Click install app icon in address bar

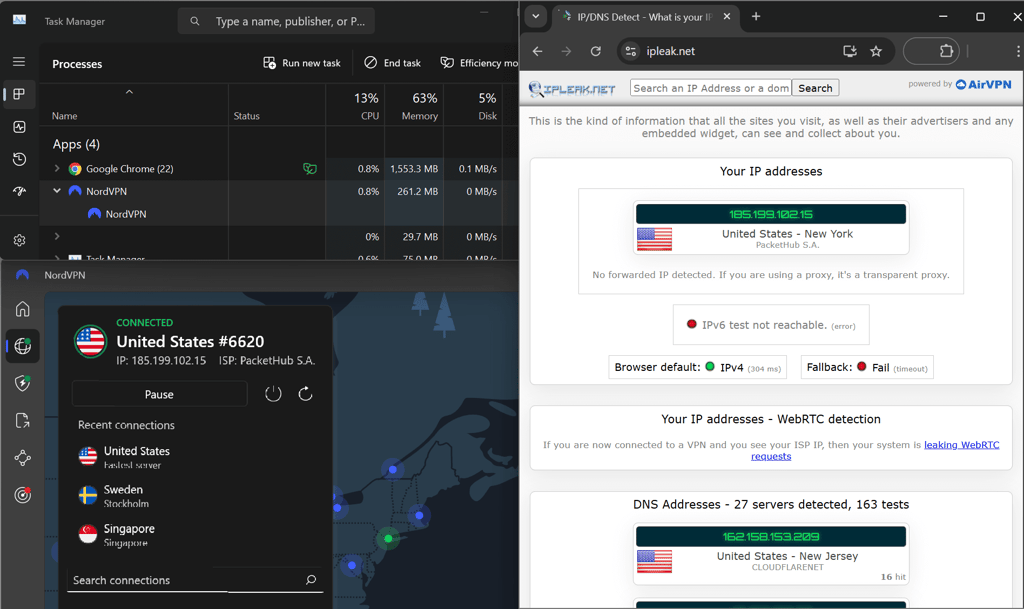point(850,51)
